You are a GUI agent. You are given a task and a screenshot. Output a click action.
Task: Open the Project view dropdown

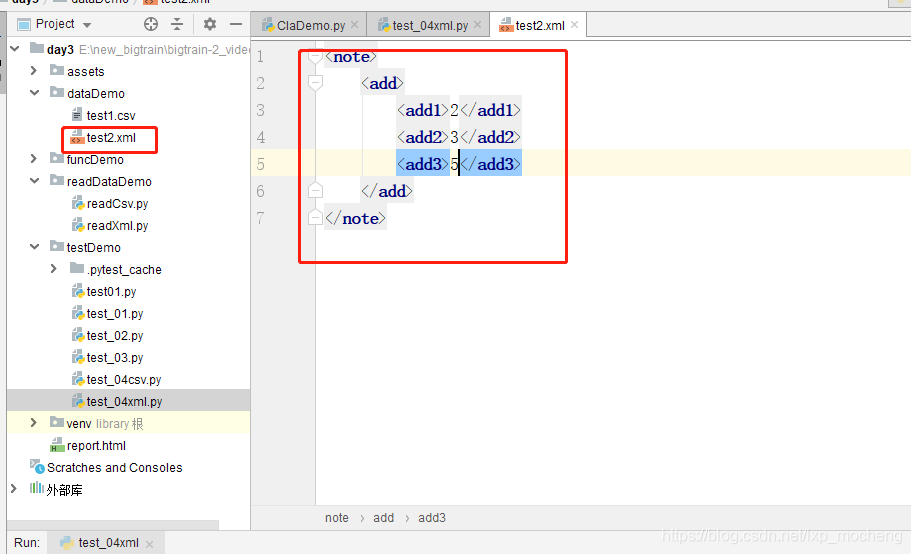click(x=86, y=24)
